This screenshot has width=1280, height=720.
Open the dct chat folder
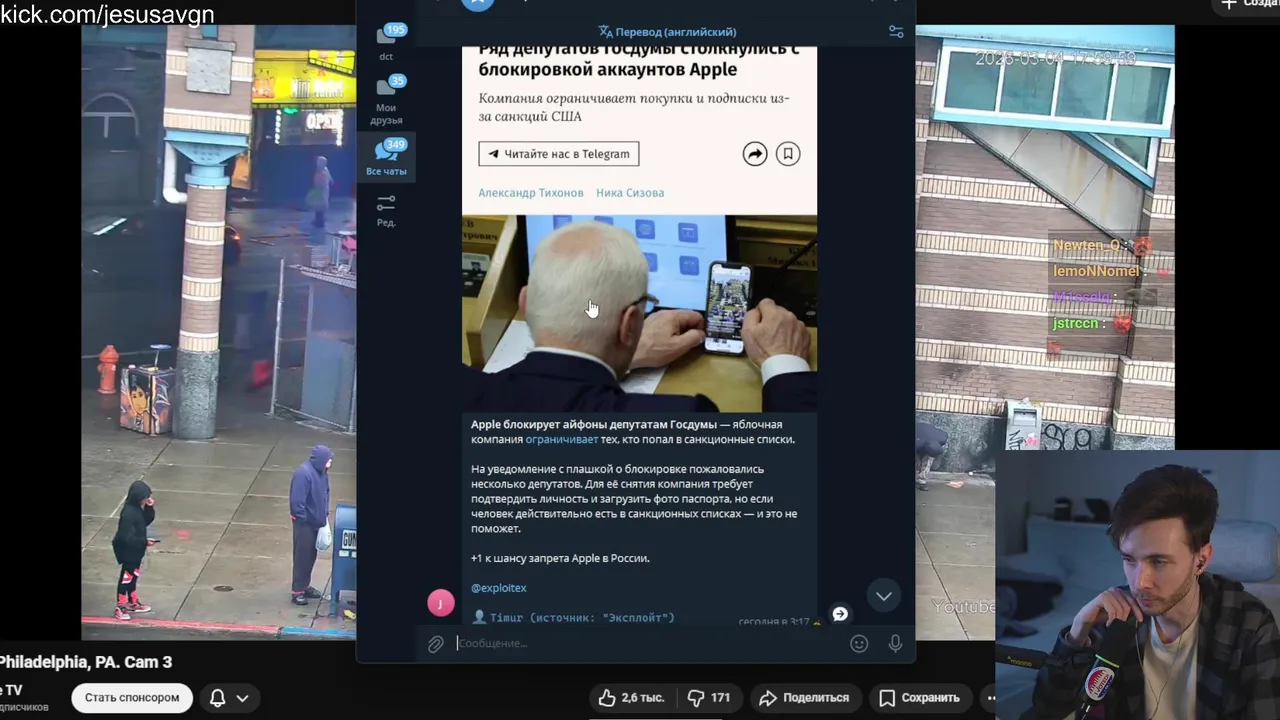[x=386, y=43]
